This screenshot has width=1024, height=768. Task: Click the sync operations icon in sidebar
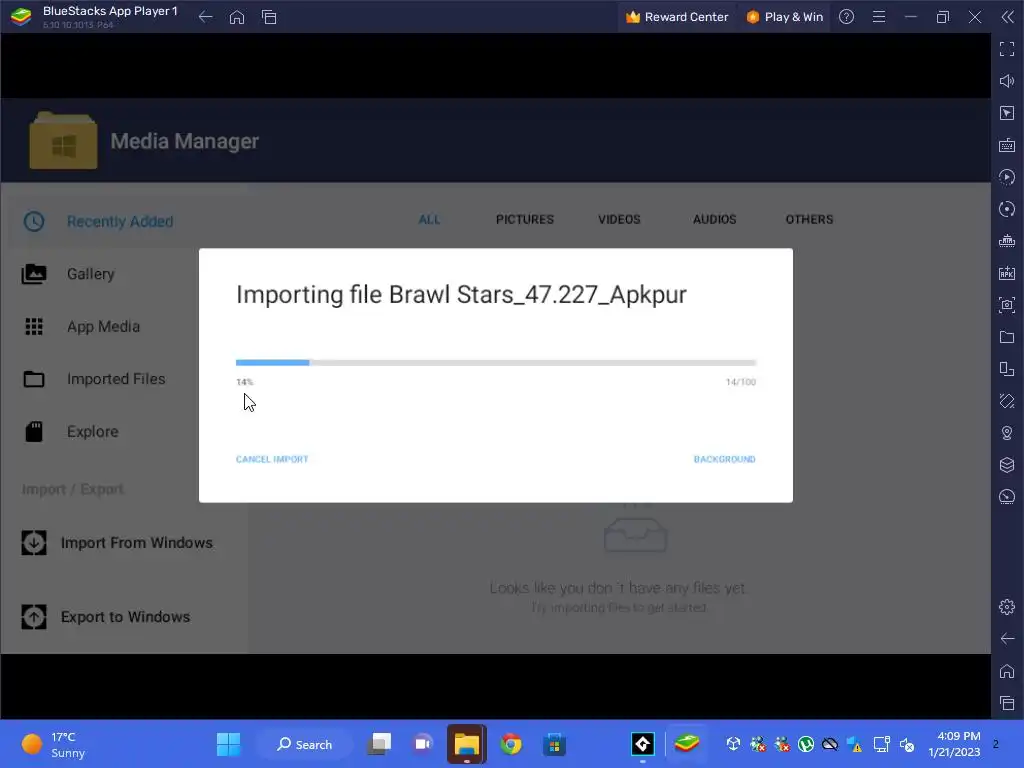[x=1007, y=209]
